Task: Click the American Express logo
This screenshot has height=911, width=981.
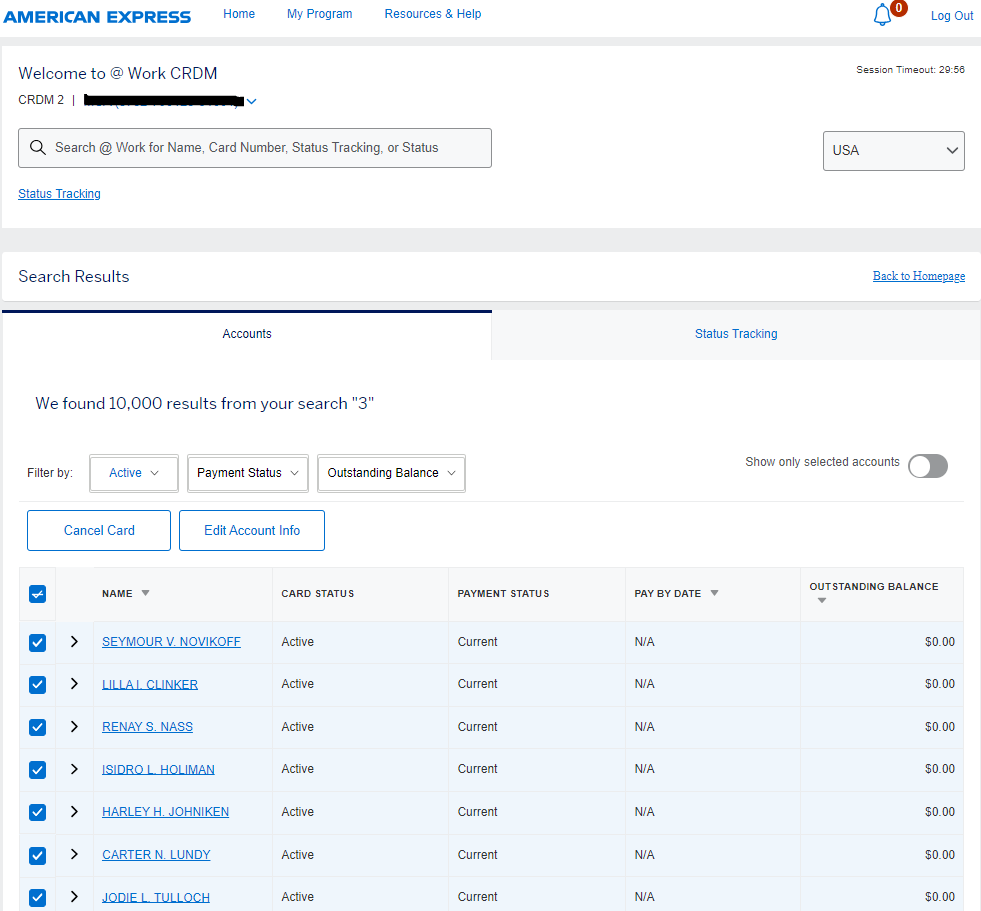Action: (x=97, y=16)
